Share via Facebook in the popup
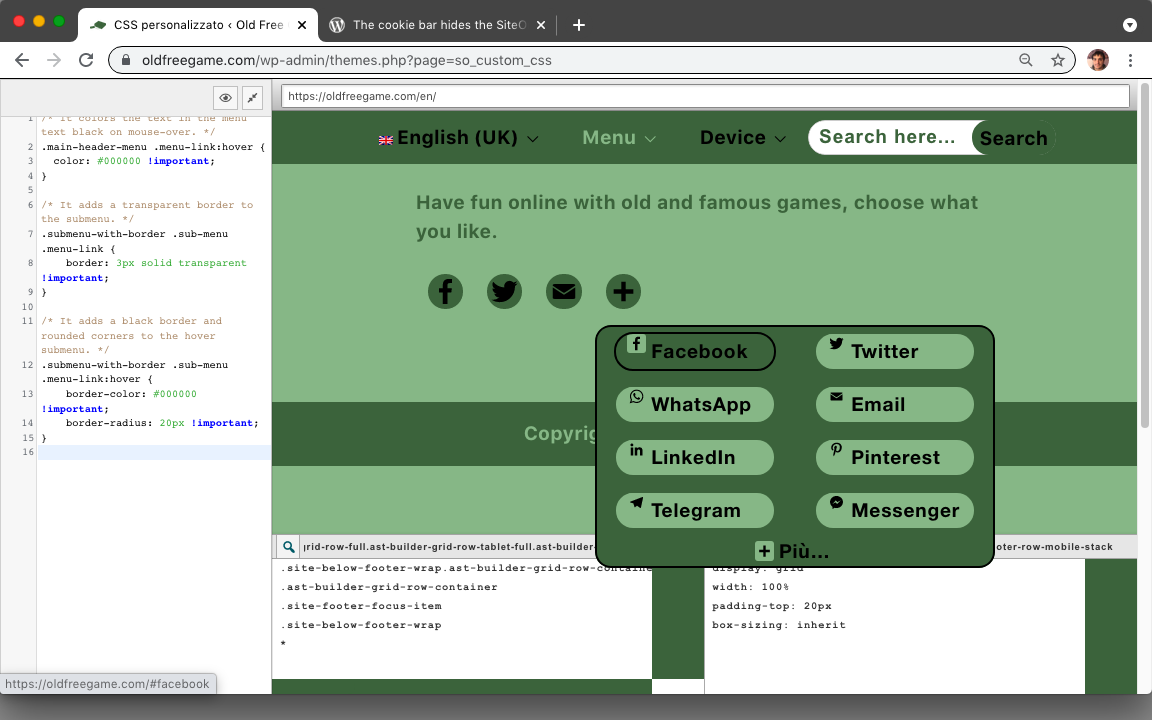 click(695, 351)
